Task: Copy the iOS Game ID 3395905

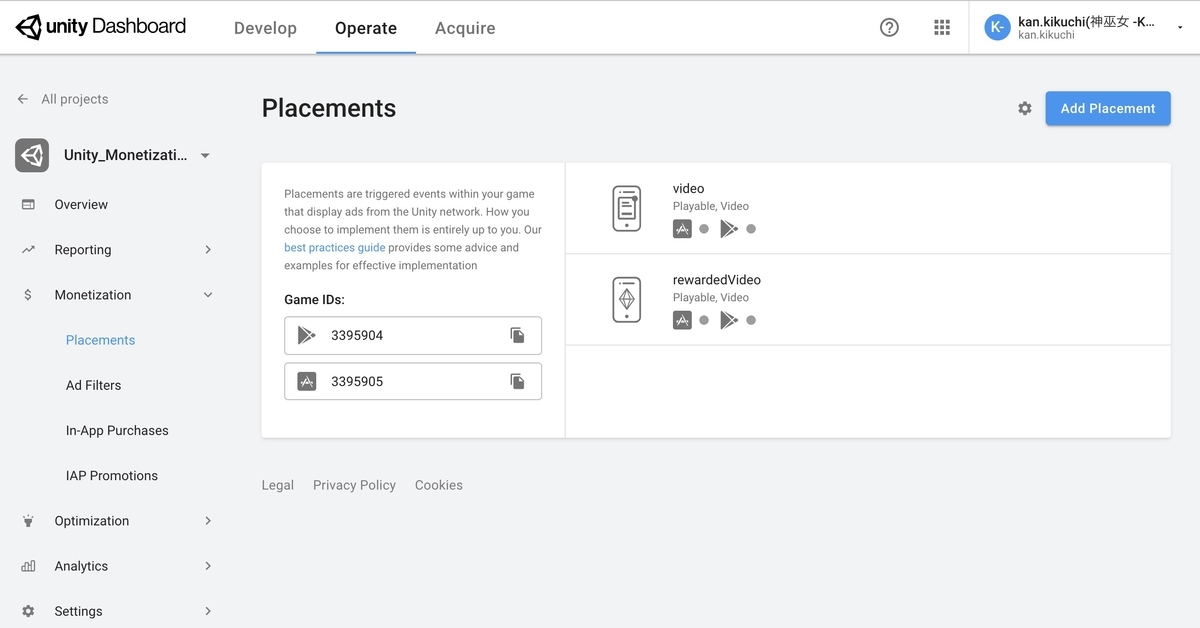Action: pyautogui.click(x=517, y=381)
